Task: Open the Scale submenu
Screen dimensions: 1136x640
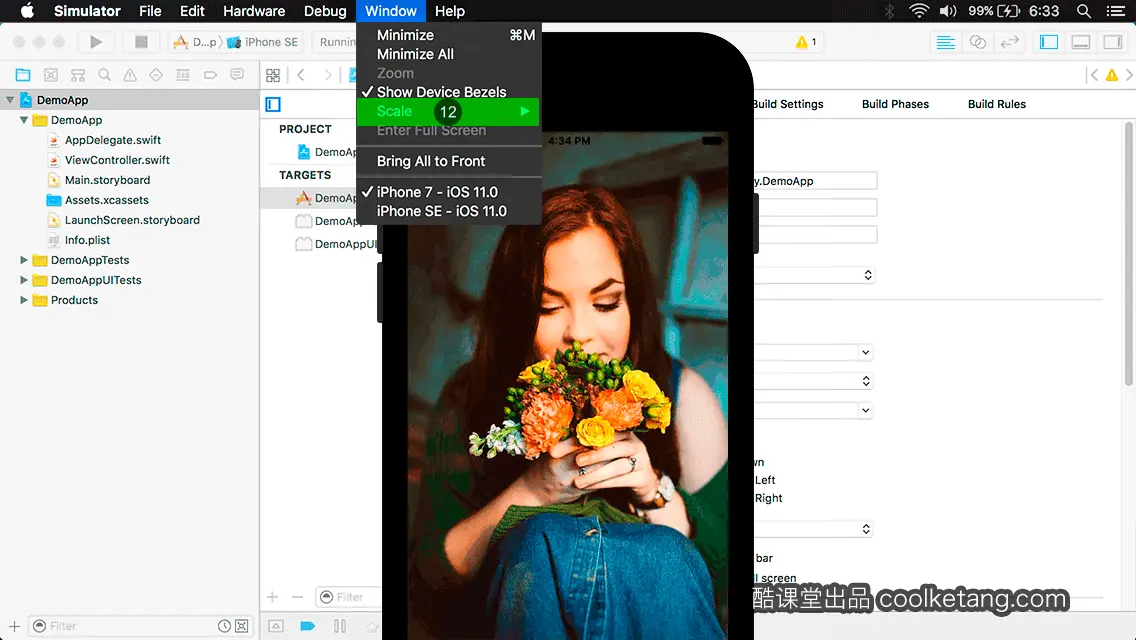Action: (448, 112)
